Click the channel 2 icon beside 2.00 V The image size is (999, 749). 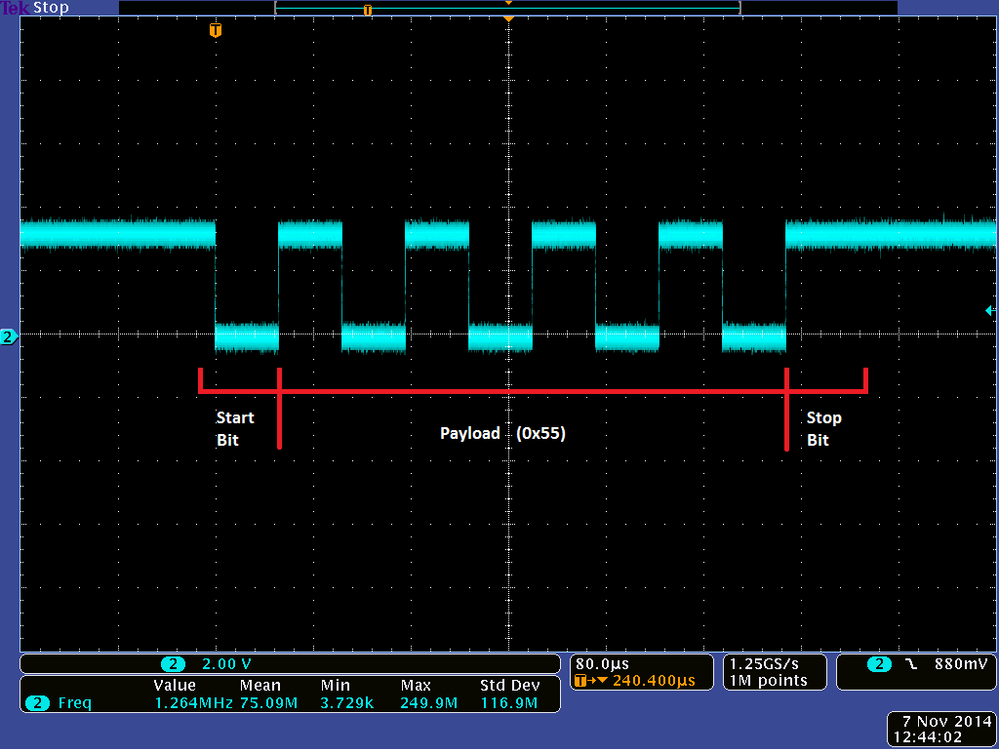[173, 663]
